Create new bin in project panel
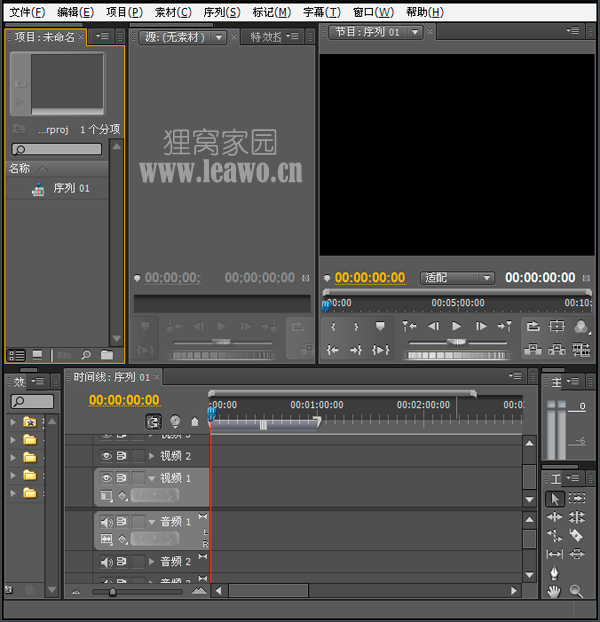The width and height of the screenshot is (600, 622). pyautogui.click(x=107, y=355)
